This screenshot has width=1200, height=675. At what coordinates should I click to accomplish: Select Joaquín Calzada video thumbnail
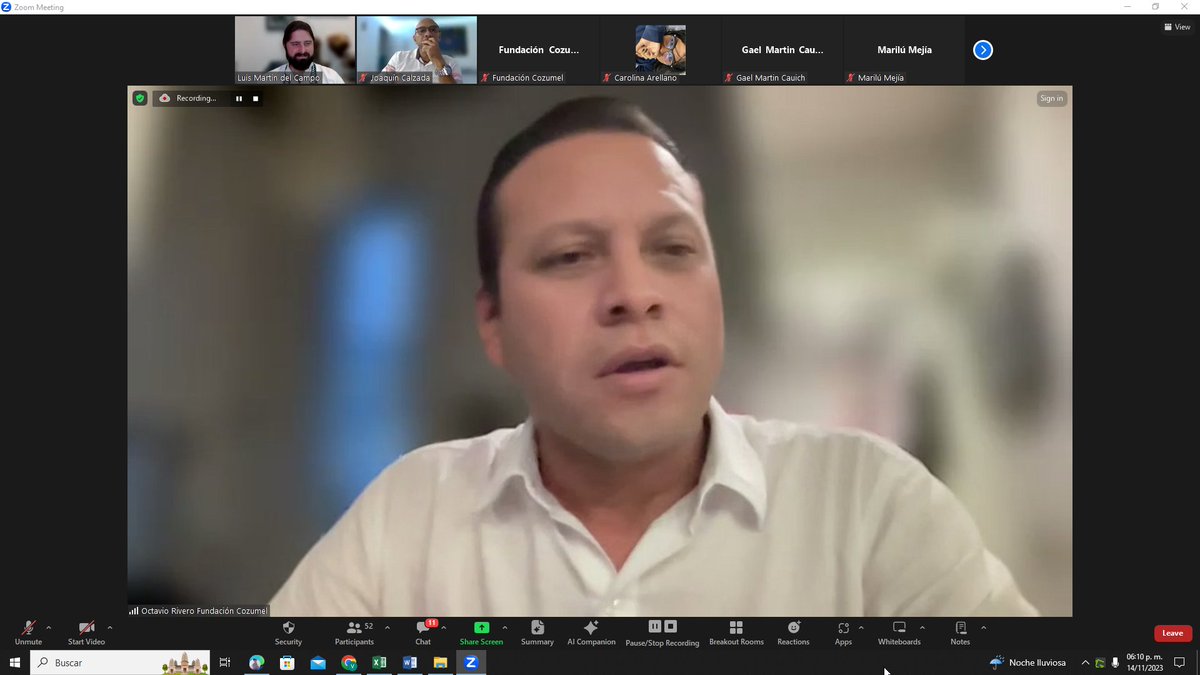point(417,50)
